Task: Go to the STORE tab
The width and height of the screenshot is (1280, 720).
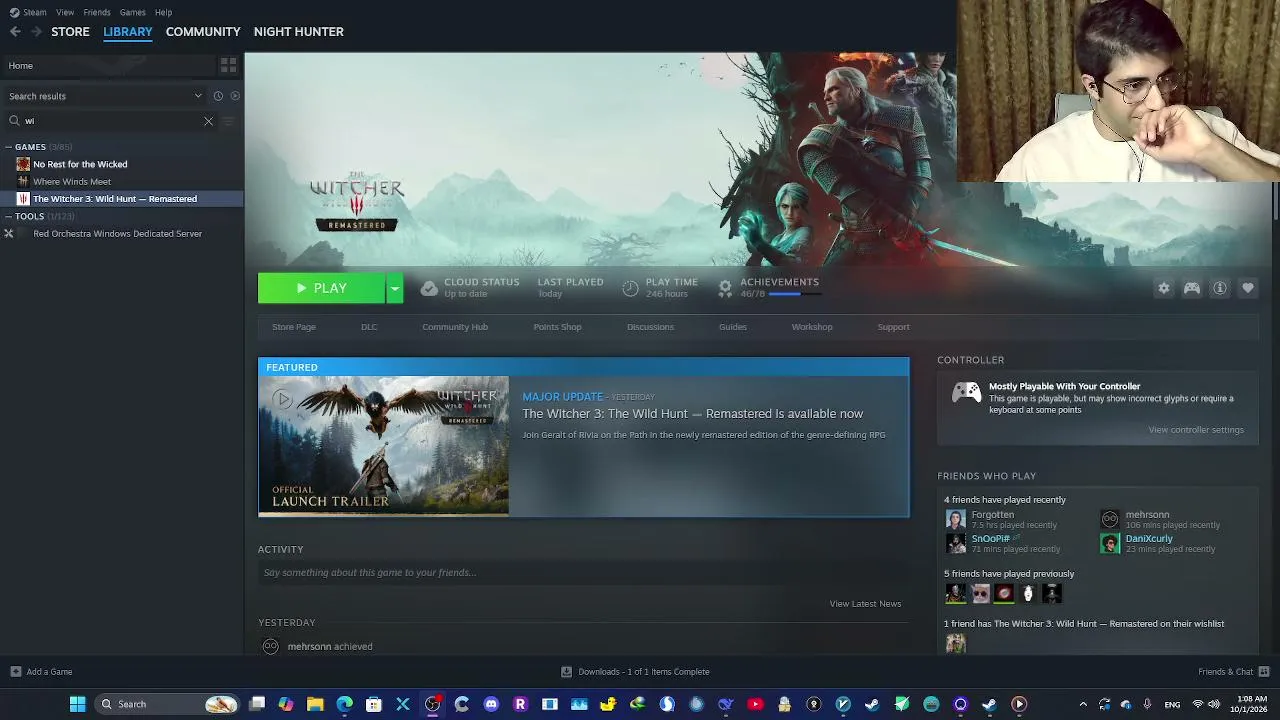Action: 70,32
